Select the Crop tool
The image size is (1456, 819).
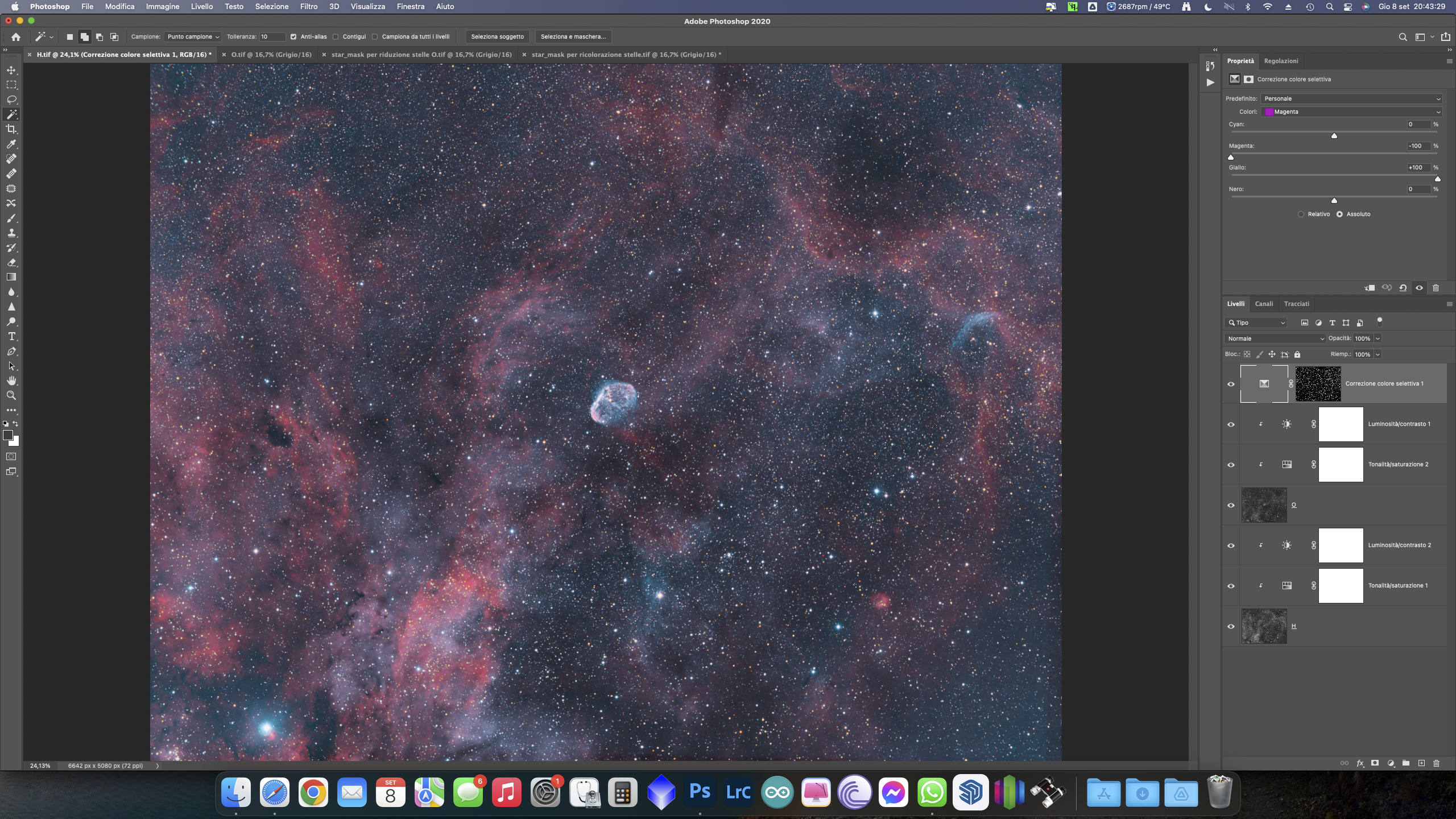pos(11,129)
